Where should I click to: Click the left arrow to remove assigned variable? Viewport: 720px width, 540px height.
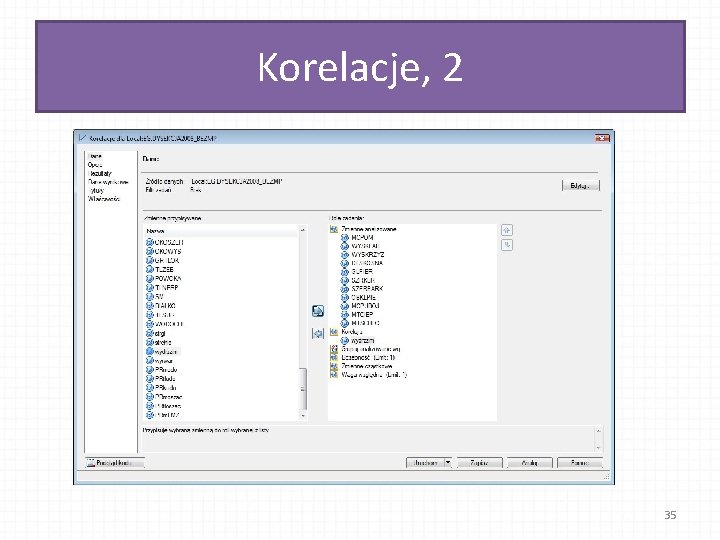tap(318, 333)
